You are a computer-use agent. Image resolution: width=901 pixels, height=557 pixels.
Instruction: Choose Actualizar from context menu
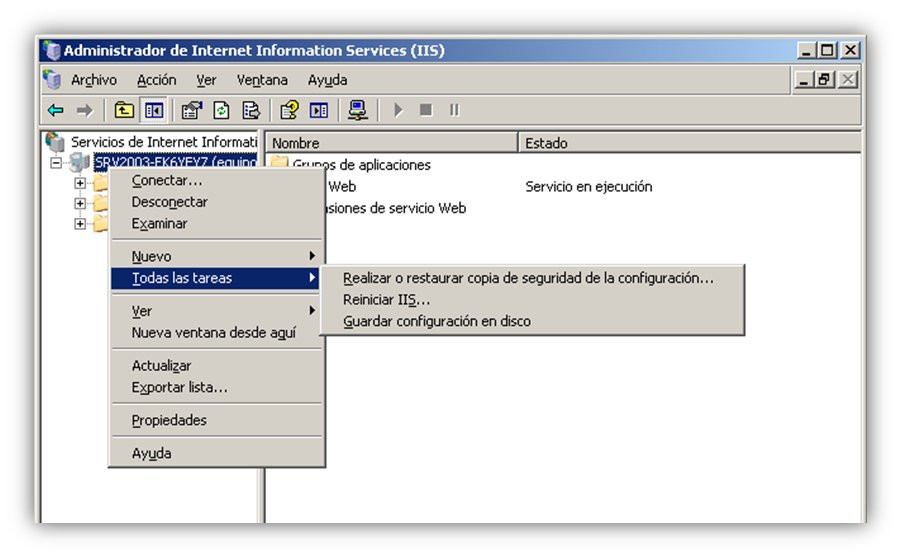point(217,366)
